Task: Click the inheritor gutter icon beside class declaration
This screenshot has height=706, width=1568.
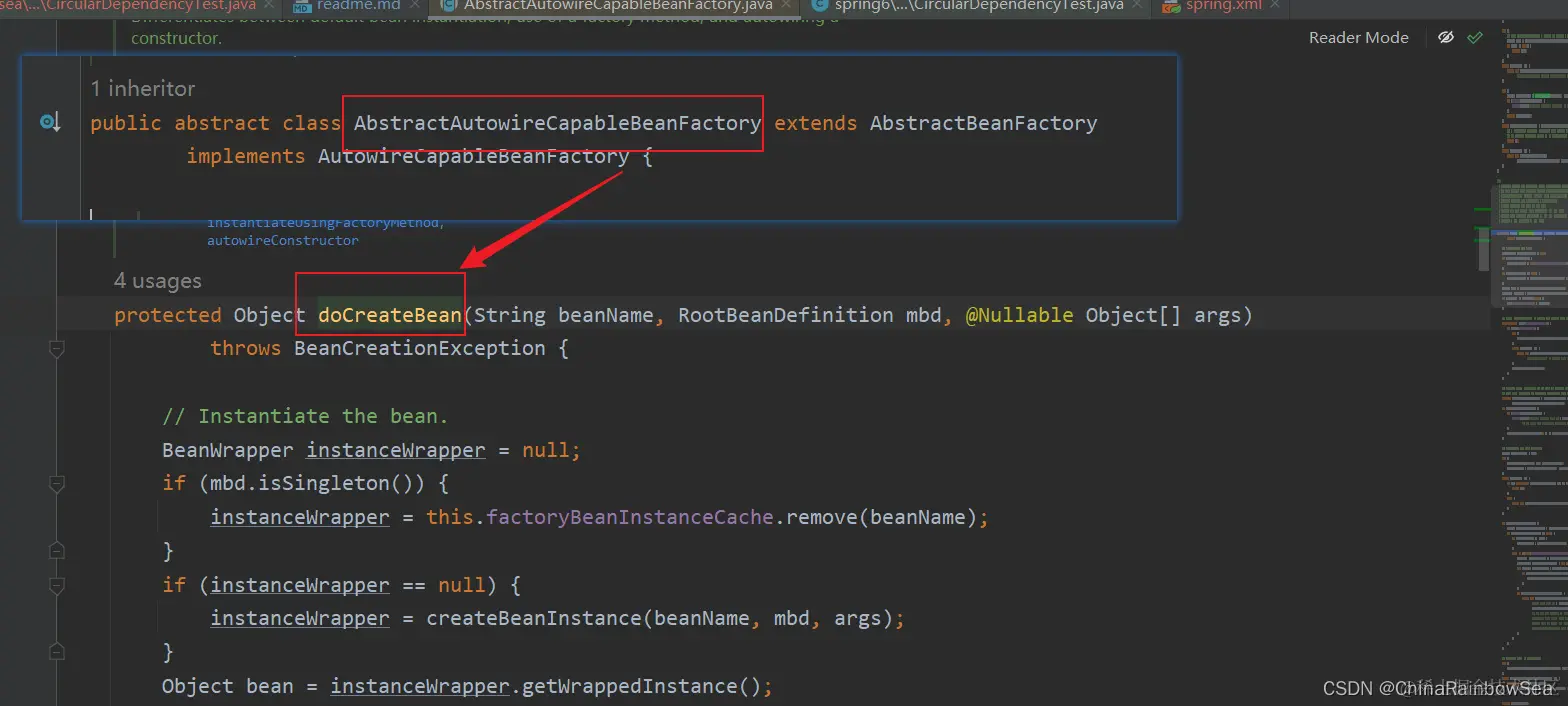Action: [49, 122]
